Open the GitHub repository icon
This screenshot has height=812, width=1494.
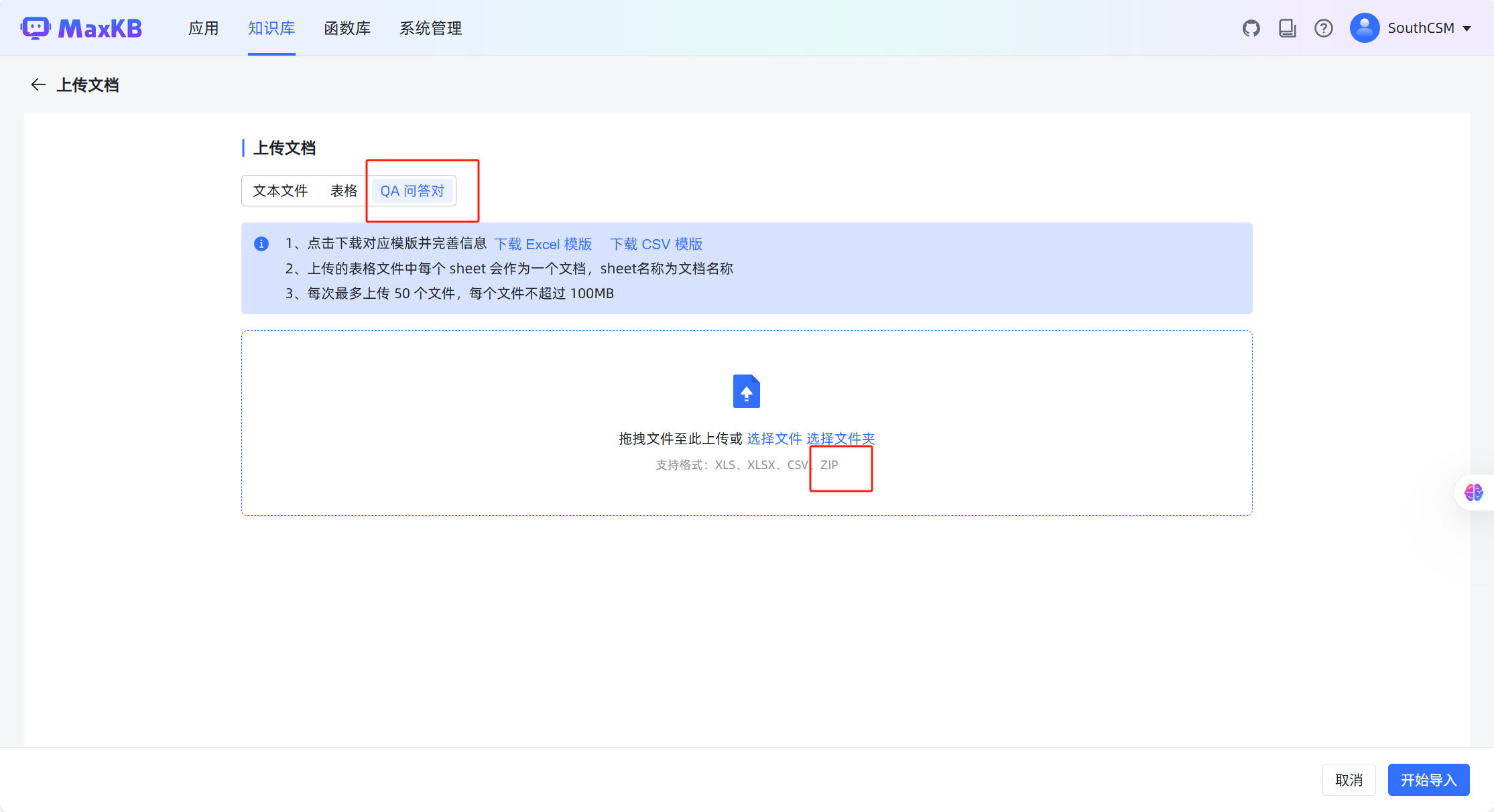point(1251,28)
